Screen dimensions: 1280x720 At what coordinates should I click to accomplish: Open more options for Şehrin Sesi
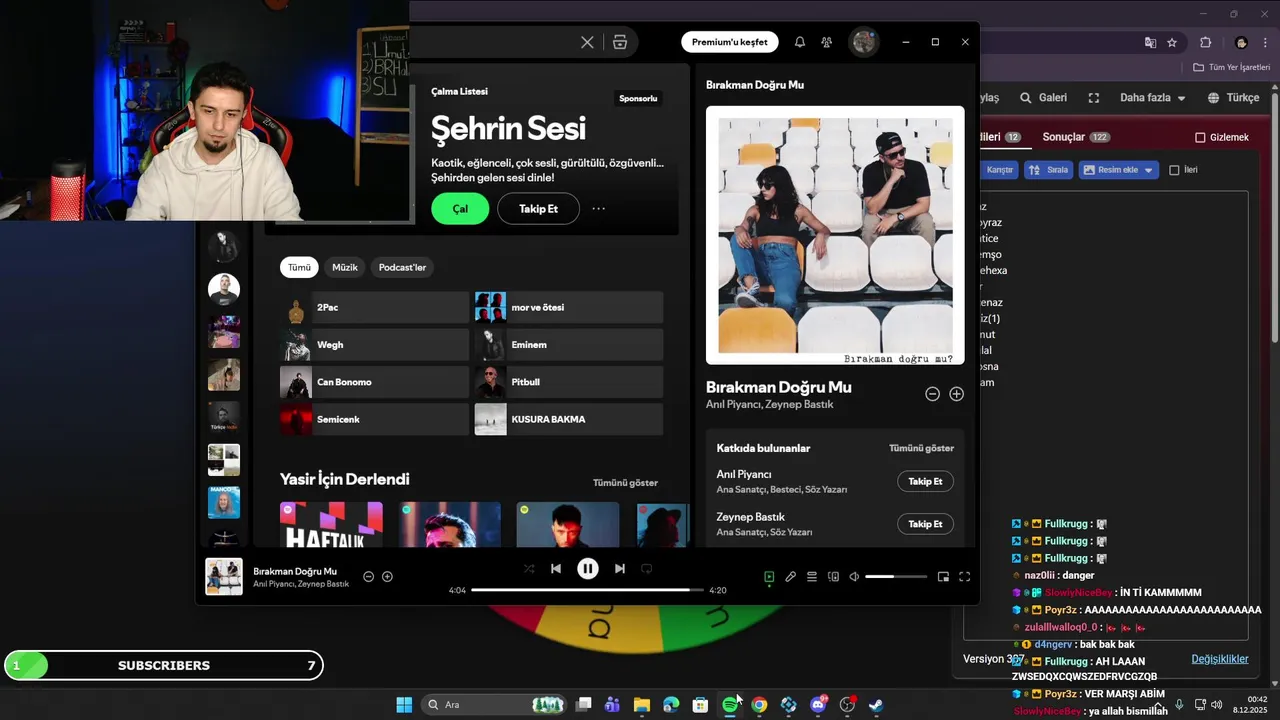[598, 209]
